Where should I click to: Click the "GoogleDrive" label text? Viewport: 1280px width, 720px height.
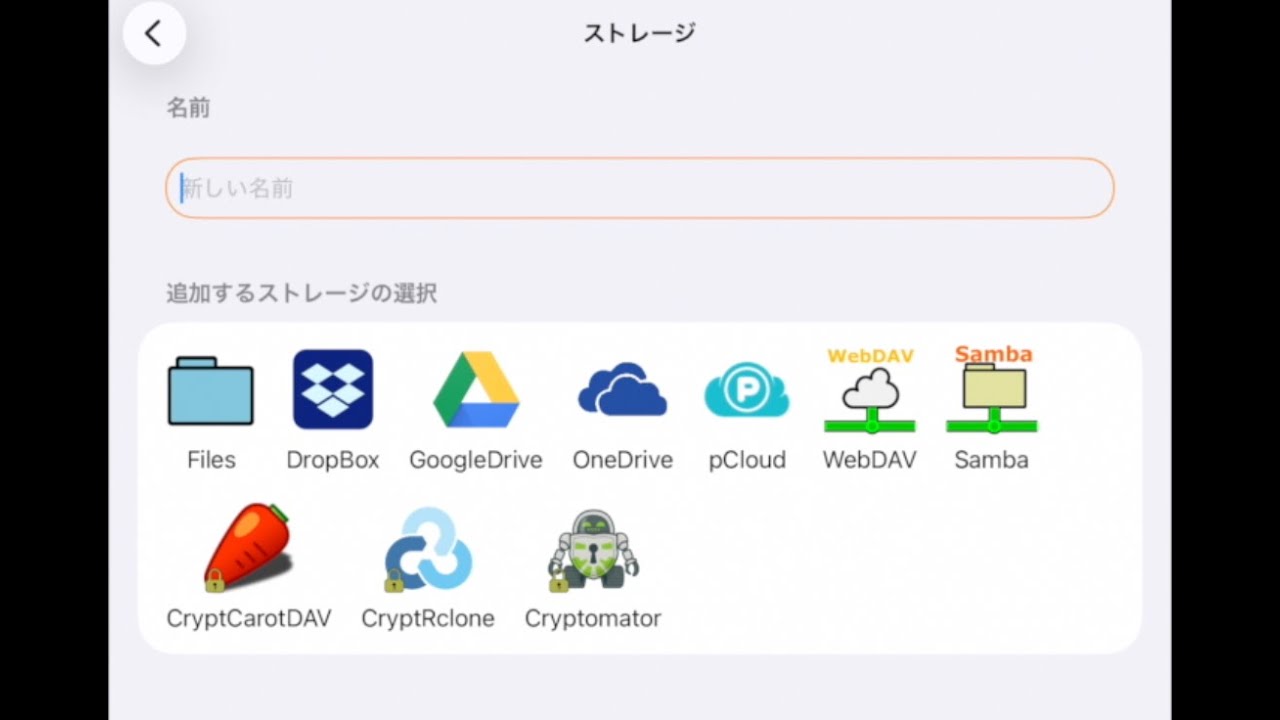point(476,460)
